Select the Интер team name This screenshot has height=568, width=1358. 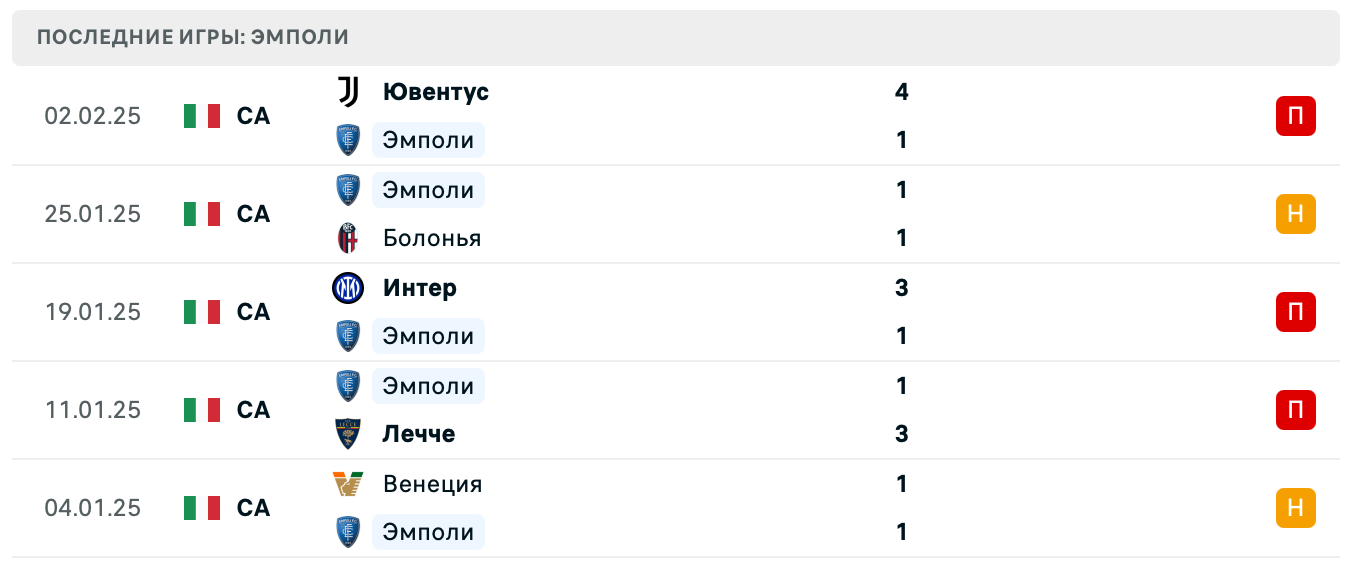[420, 288]
